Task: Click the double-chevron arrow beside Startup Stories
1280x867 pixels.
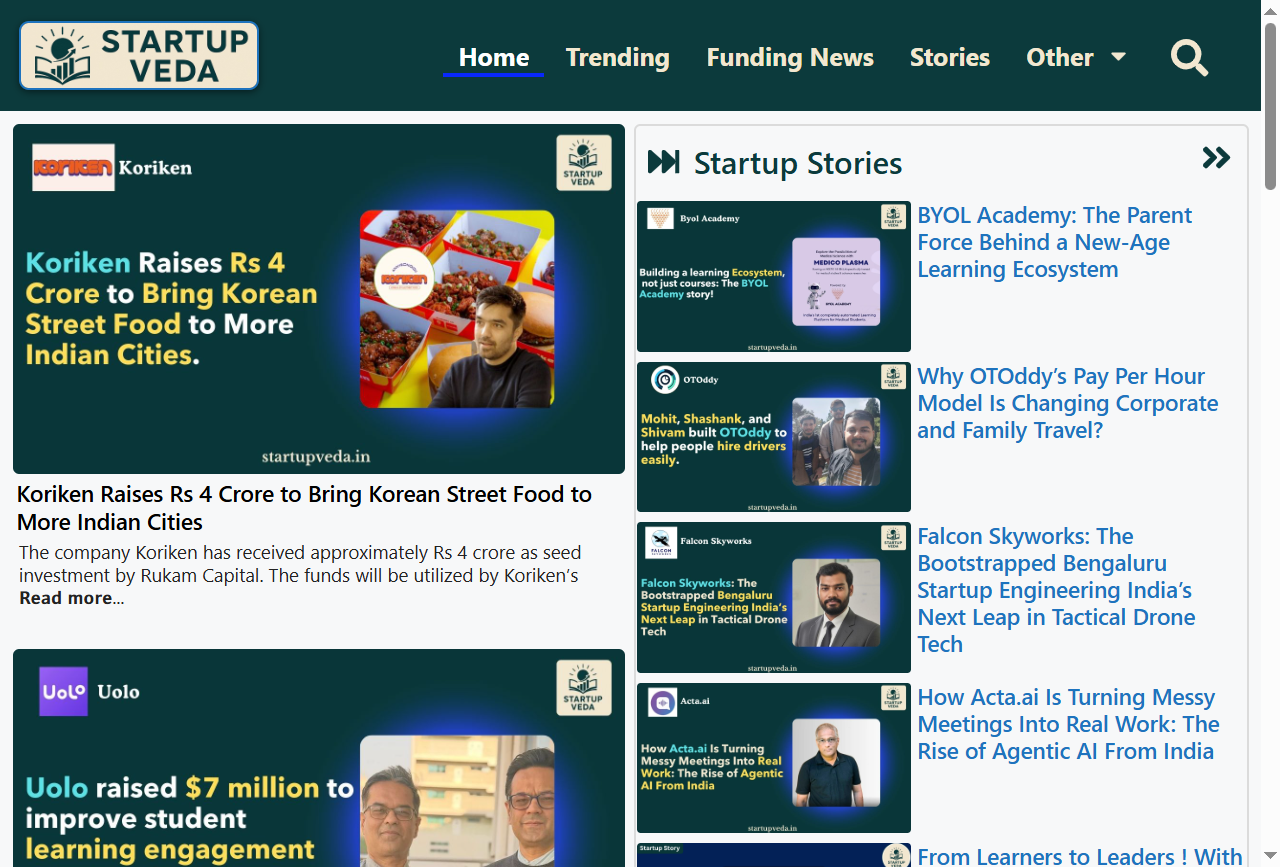Action: point(1216,158)
